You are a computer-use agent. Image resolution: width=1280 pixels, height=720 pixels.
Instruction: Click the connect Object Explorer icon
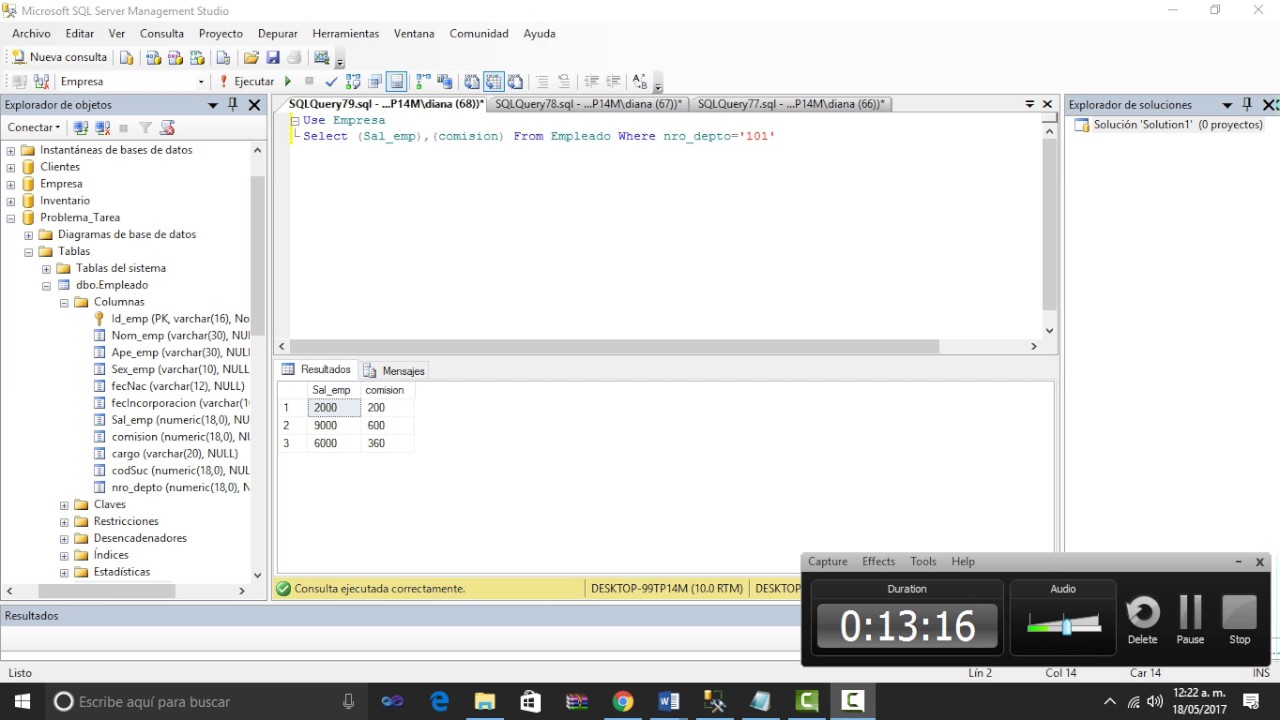(x=81, y=127)
